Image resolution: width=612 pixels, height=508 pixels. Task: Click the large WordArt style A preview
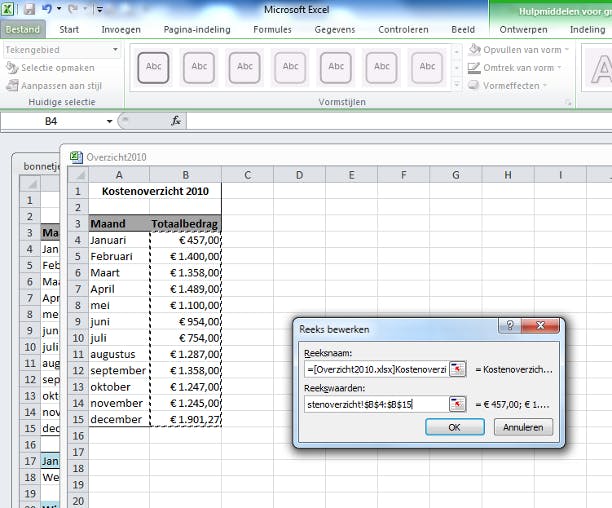click(x=600, y=69)
